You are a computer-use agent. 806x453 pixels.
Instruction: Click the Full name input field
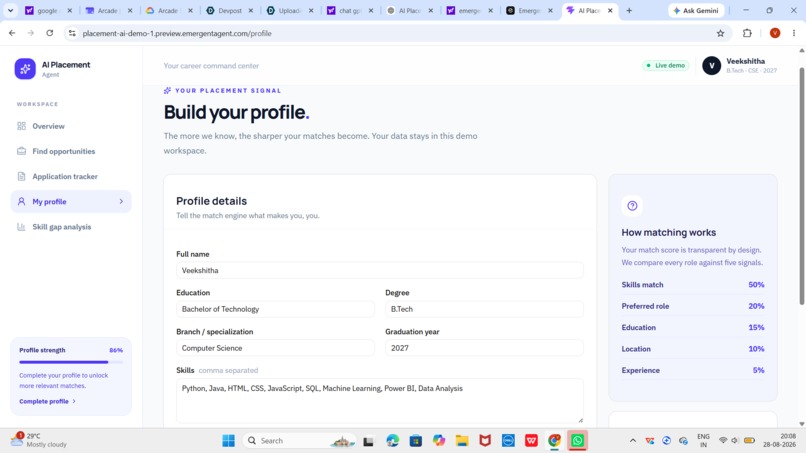(380, 270)
